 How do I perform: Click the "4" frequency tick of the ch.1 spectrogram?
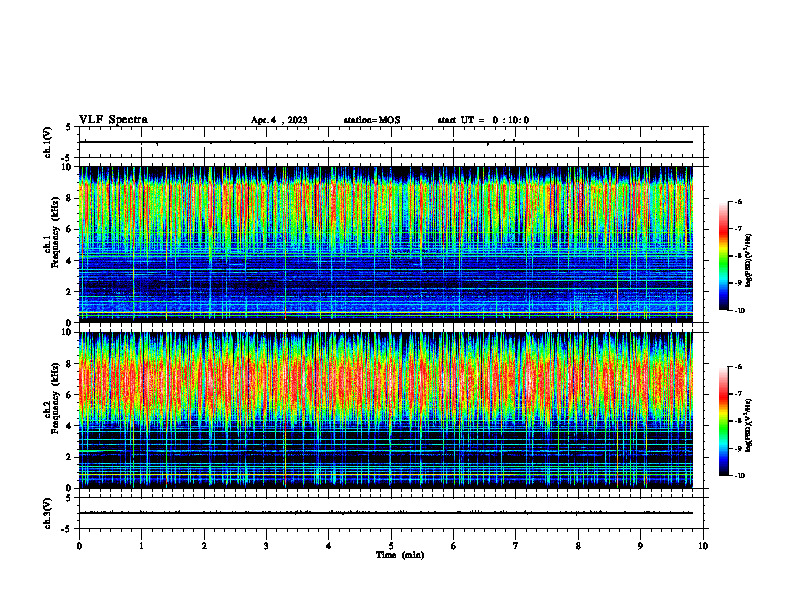point(70,261)
